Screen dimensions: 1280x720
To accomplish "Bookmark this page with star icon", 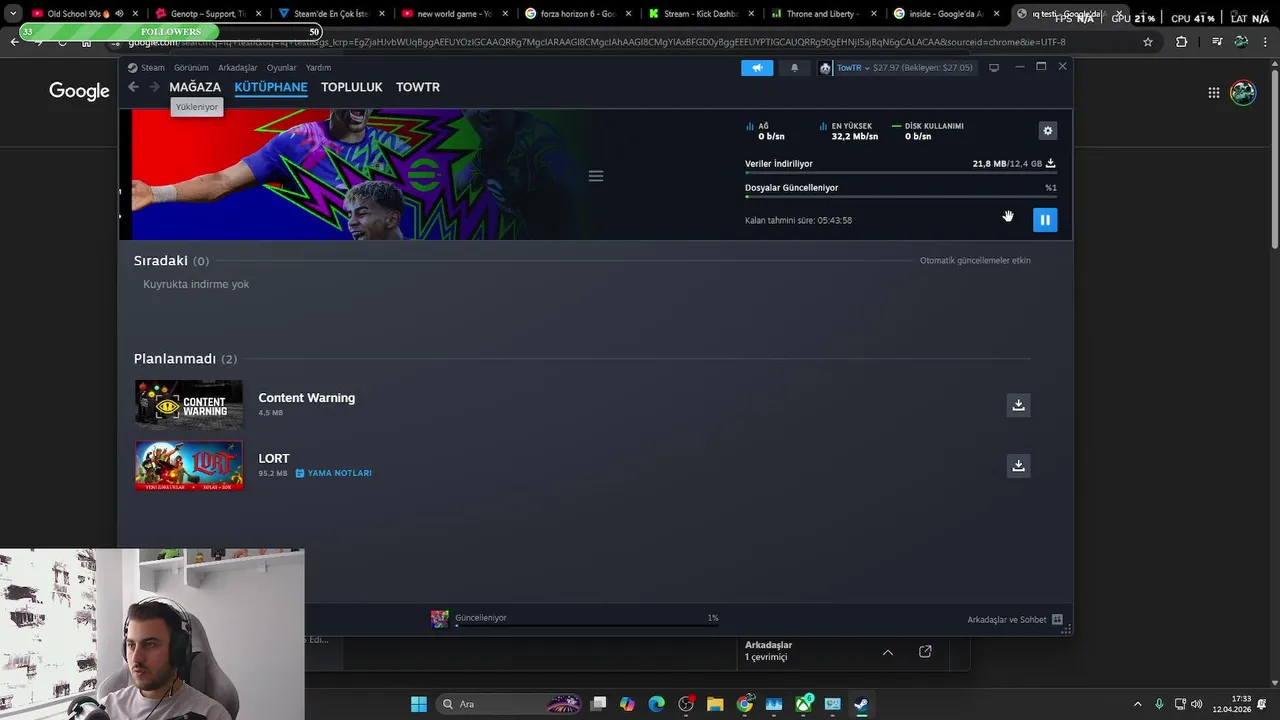I will (x=1148, y=42).
